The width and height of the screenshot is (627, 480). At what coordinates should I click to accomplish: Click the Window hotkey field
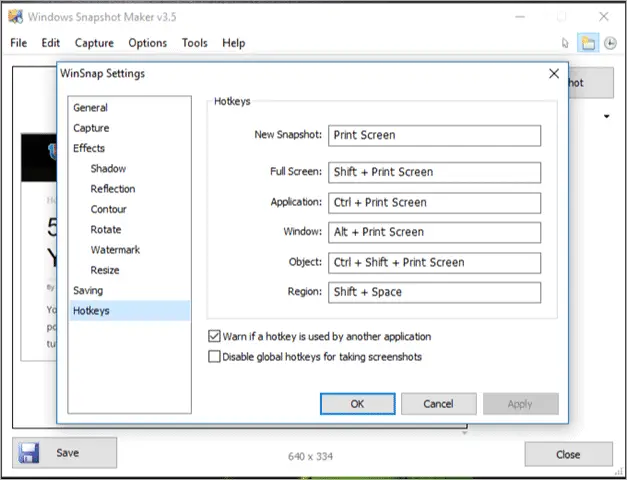pyautogui.click(x=435, y=232)
